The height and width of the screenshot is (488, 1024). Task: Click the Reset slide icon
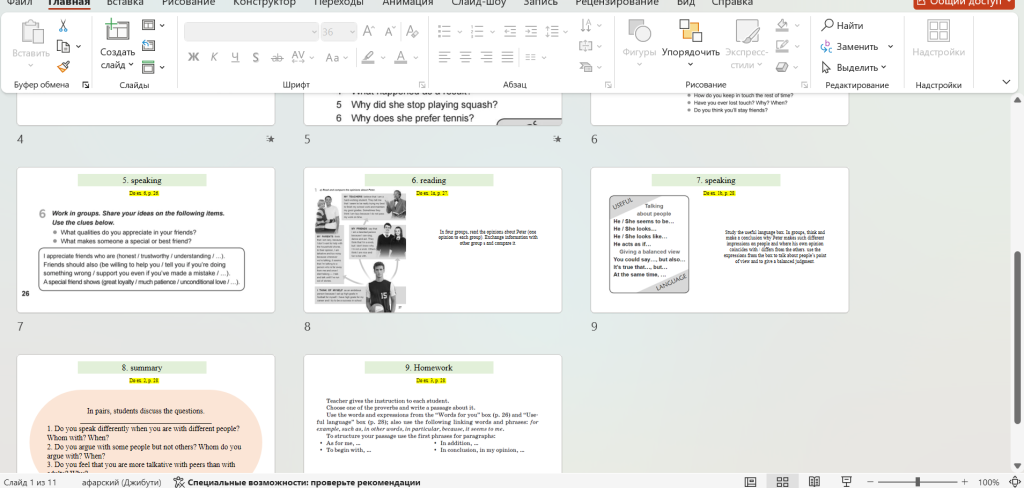coord(149,46)
